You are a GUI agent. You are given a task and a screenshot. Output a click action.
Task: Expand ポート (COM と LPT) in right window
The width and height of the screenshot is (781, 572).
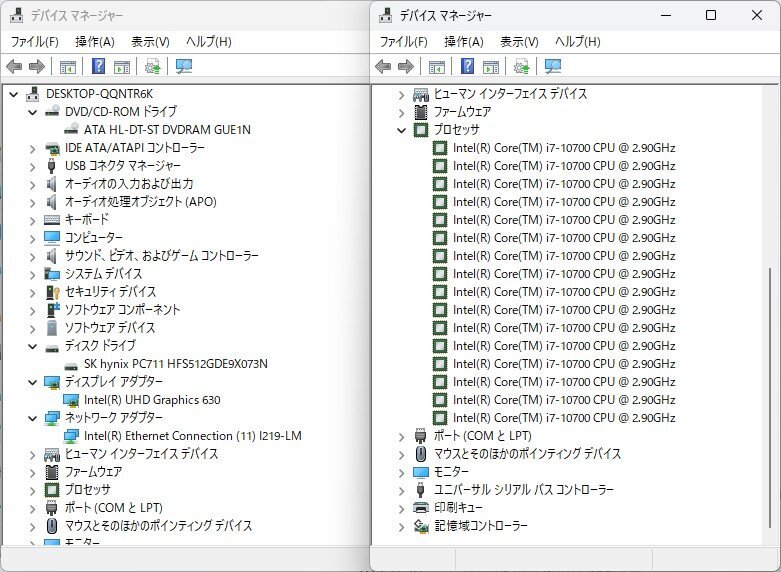pos(401,437)
